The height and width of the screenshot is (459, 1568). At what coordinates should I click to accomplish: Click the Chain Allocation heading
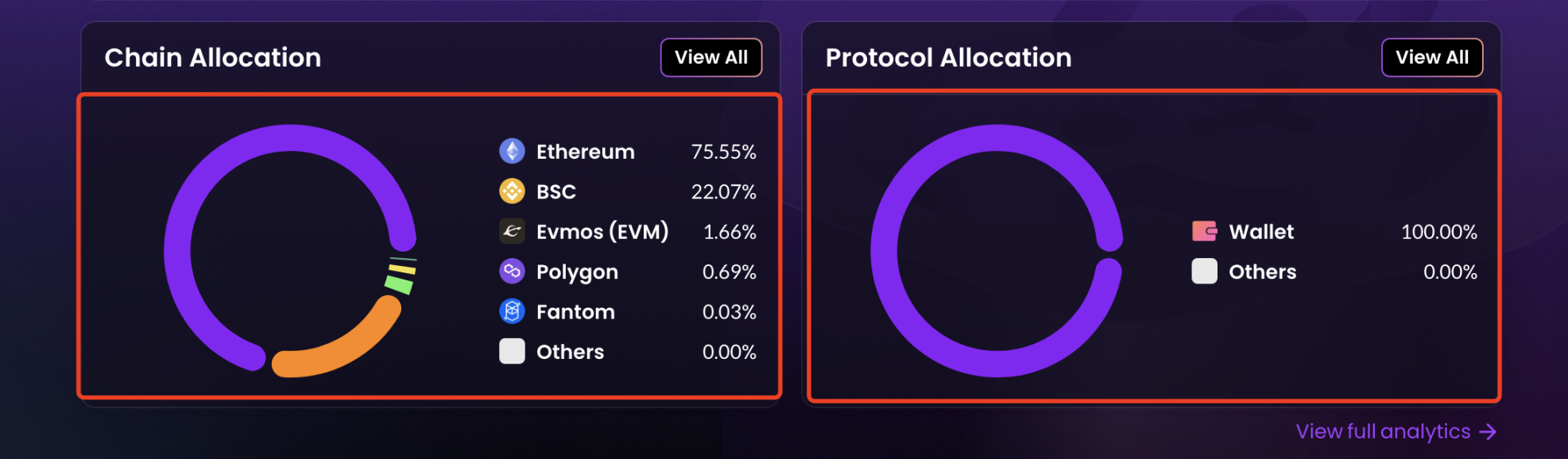[x=213, y=57]
